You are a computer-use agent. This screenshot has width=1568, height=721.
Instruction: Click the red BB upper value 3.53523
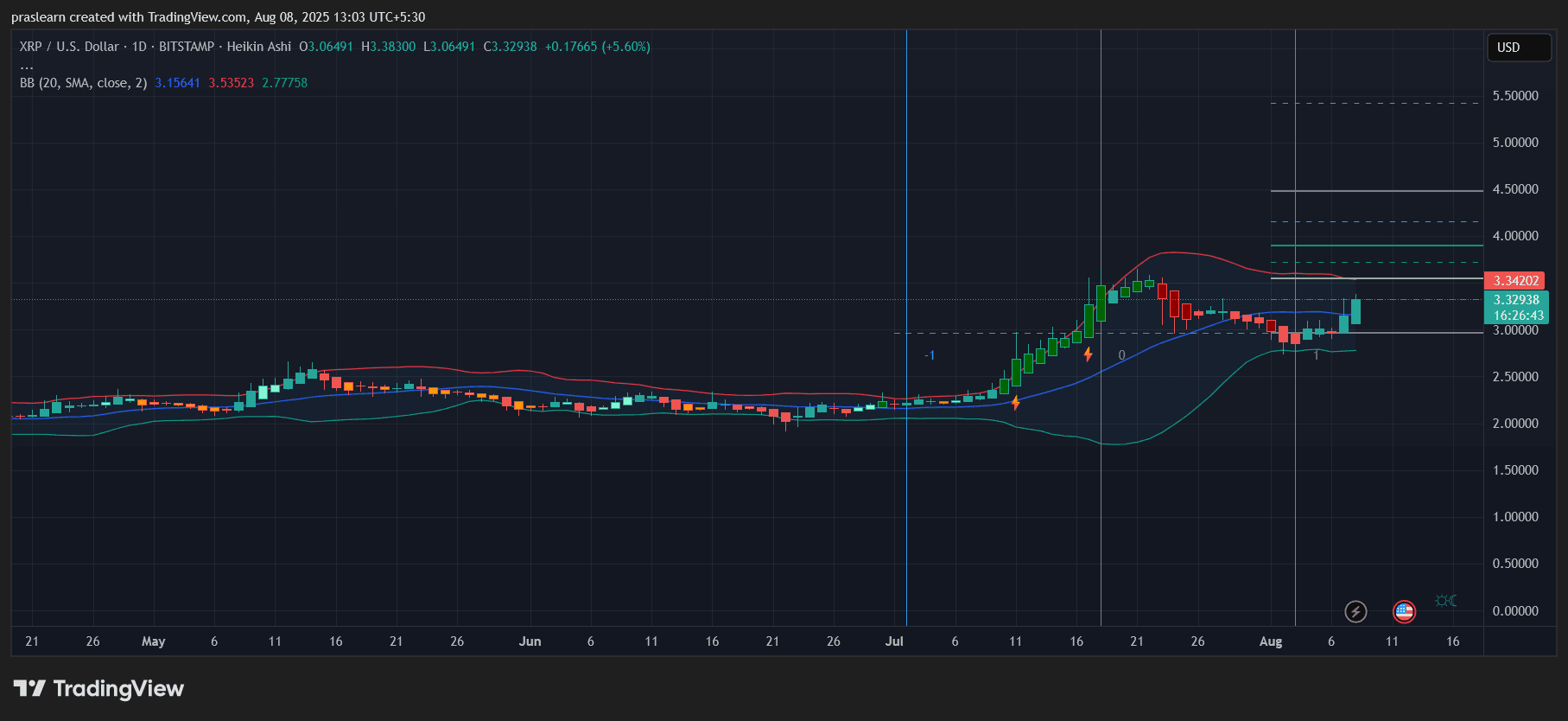click(231, 83)
